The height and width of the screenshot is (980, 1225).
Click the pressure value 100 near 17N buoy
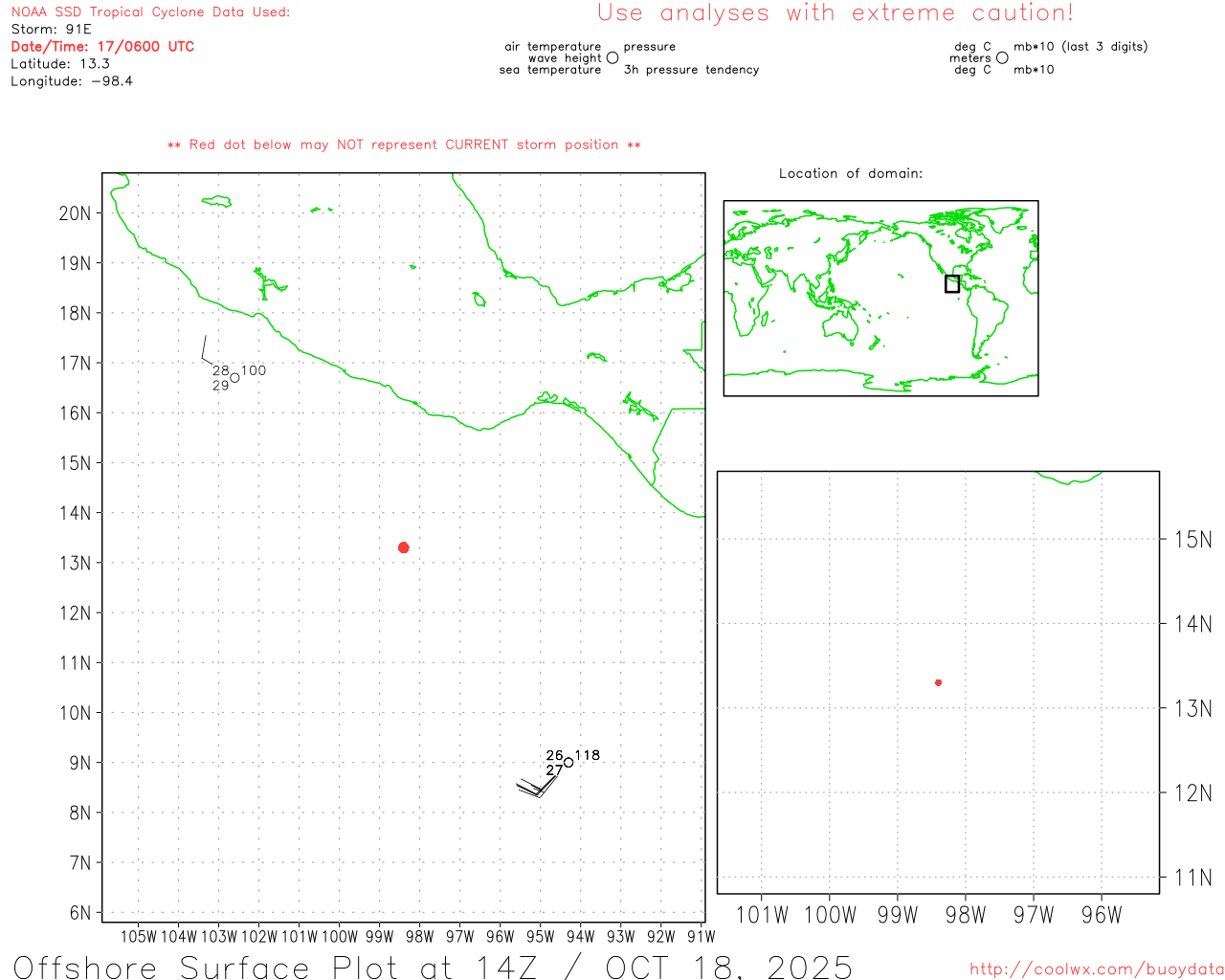click(x=254, y=370)
